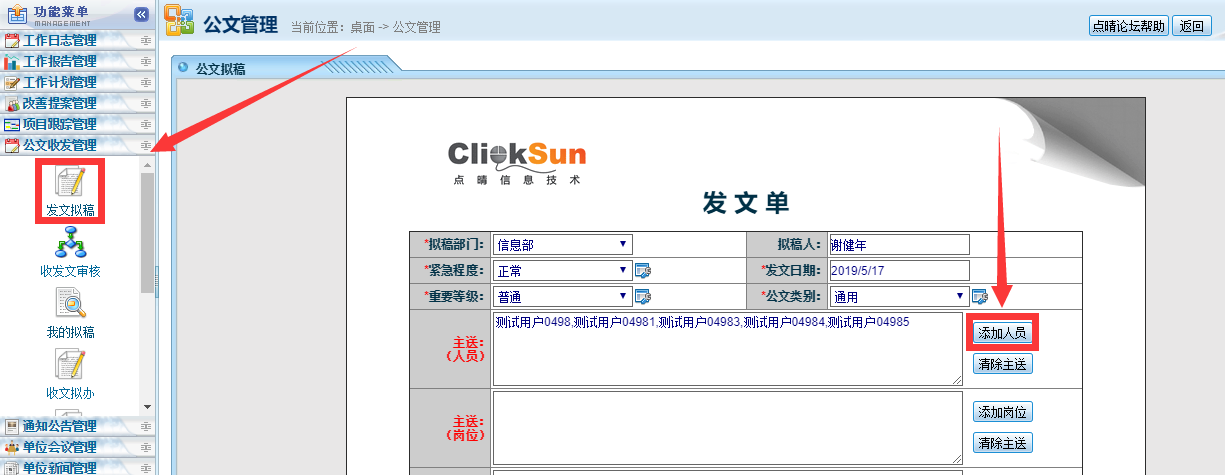Screen dimensions: 1225x475
Task: Select the 公文拟稿 tab
Action: click(221, 69)
